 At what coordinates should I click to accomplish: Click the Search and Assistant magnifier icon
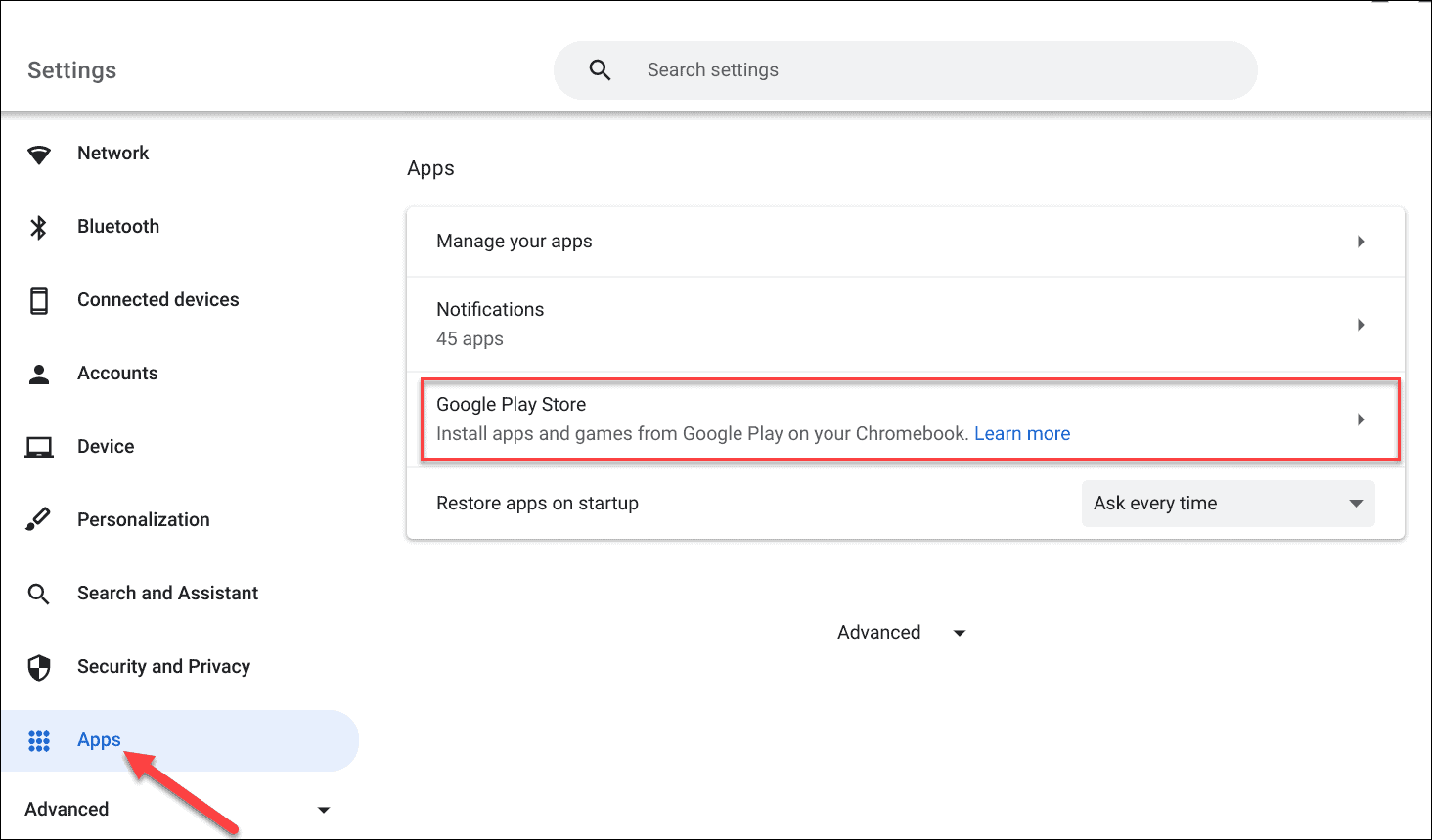pos(39,594)
